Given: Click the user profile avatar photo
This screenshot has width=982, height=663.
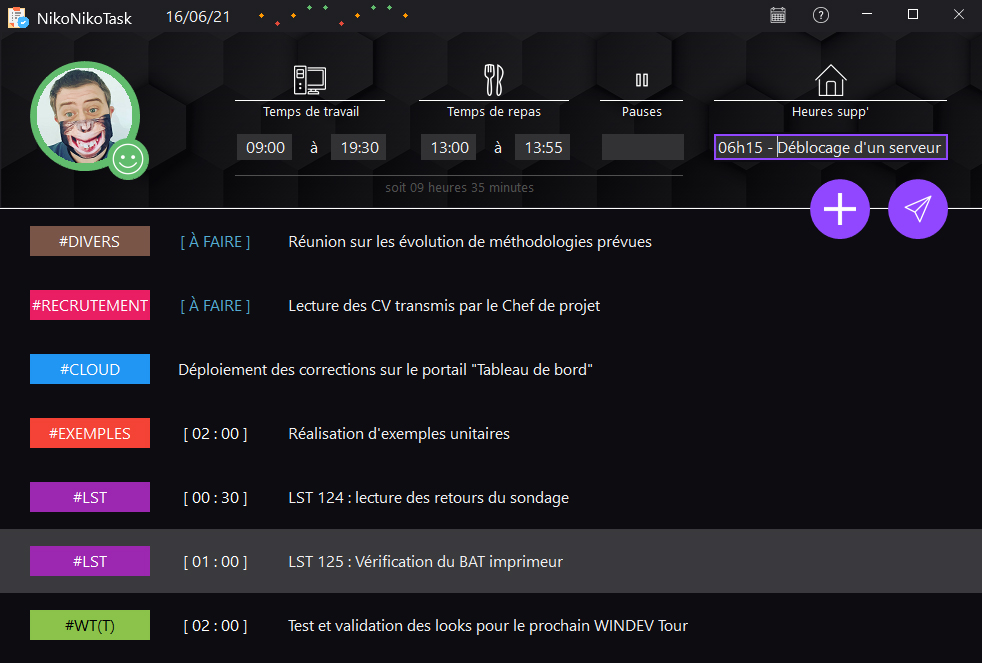Looking at the screenshot, I should point(82,116).
